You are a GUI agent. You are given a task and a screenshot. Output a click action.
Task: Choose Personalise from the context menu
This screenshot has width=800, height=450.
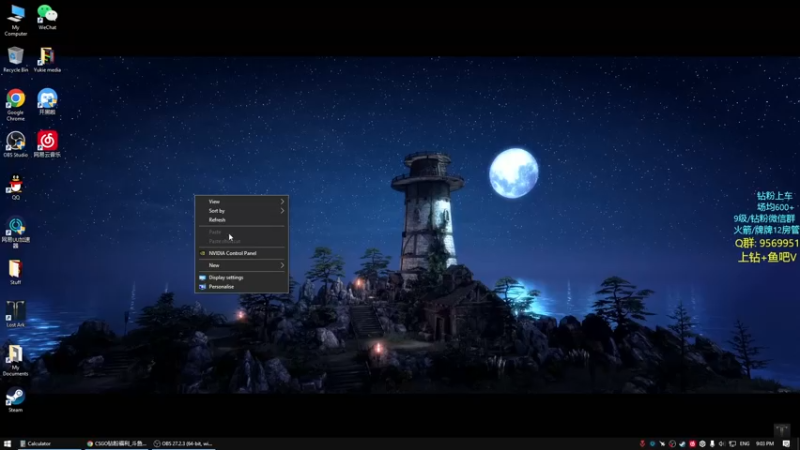click(x=241, y=287)
